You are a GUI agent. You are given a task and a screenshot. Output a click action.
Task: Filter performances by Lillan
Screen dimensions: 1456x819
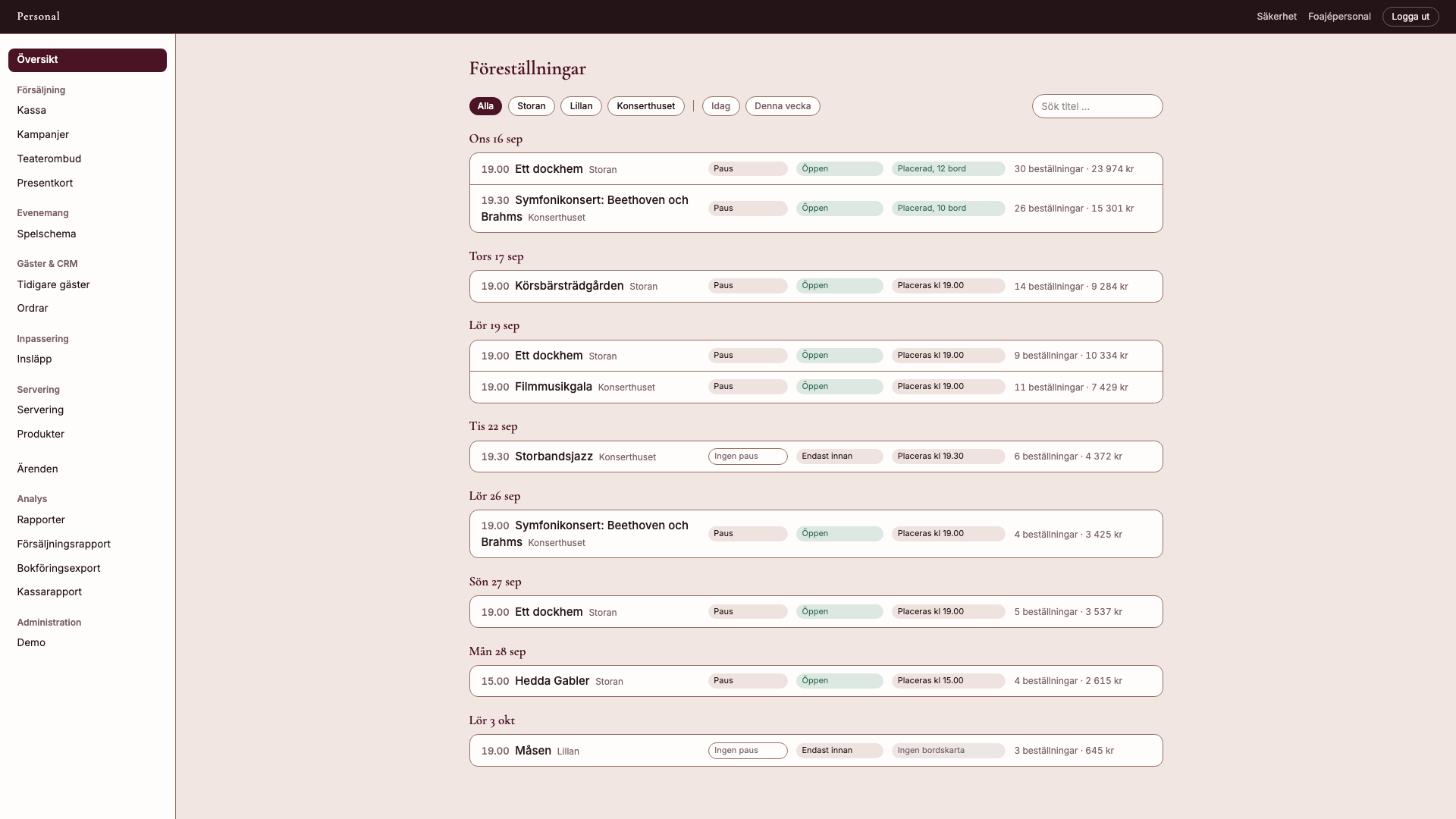tap(581, 106)
